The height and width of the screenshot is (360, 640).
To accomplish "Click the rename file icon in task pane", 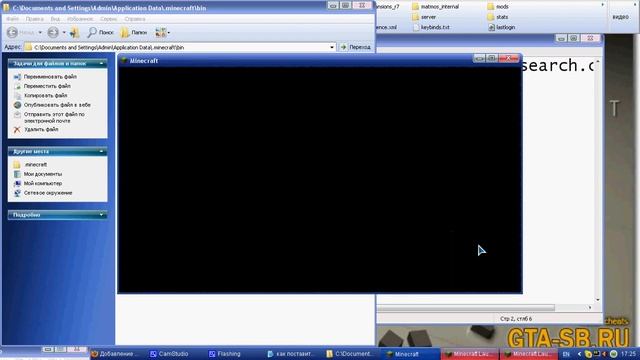I will click(17, 77).
